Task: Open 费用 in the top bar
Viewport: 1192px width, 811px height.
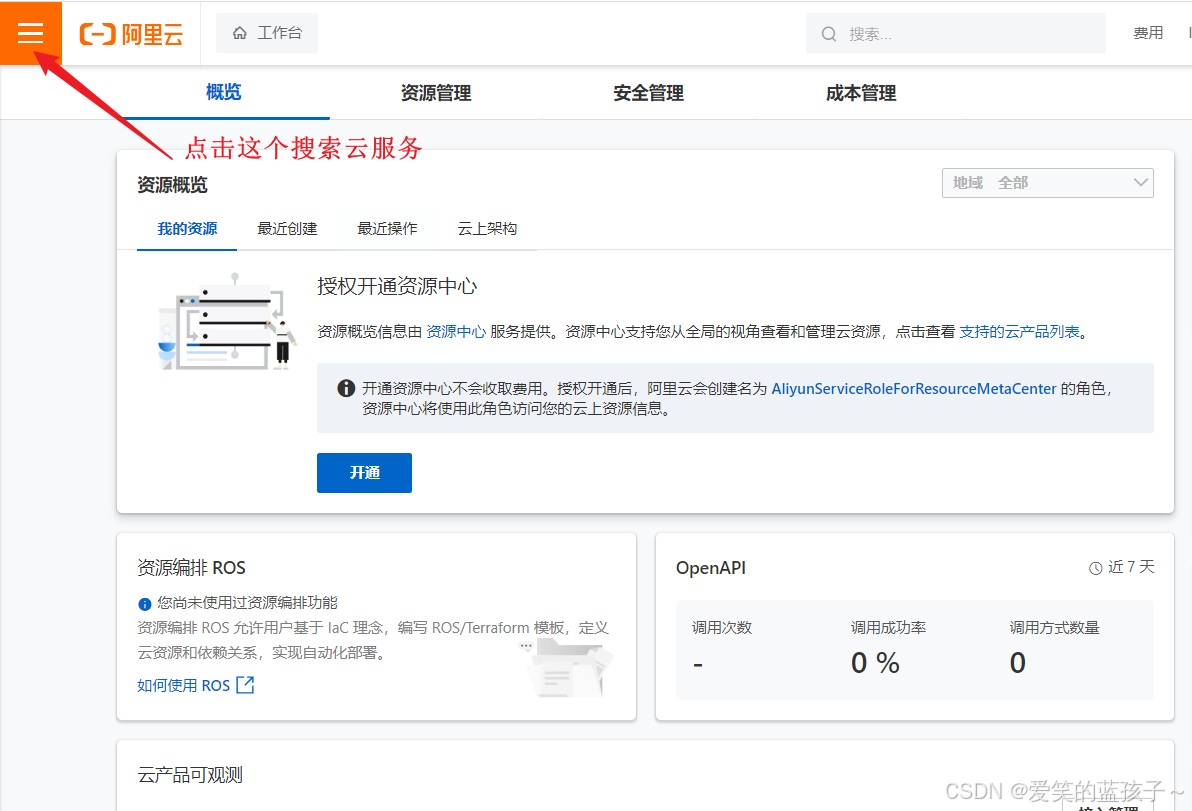Action: tap(1148, 32)
